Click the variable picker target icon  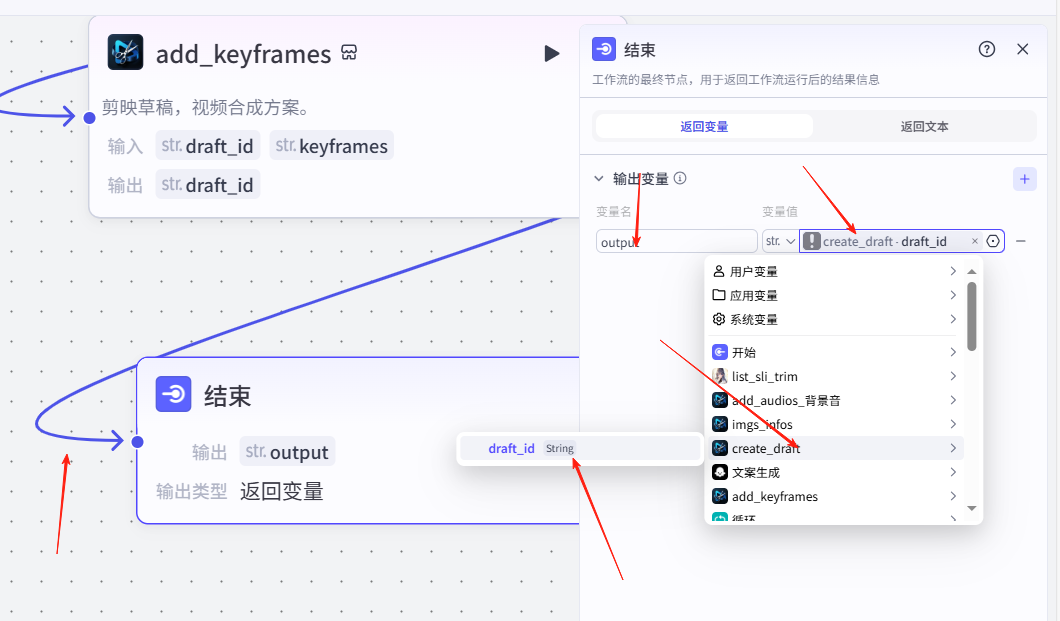coord(993,241)
